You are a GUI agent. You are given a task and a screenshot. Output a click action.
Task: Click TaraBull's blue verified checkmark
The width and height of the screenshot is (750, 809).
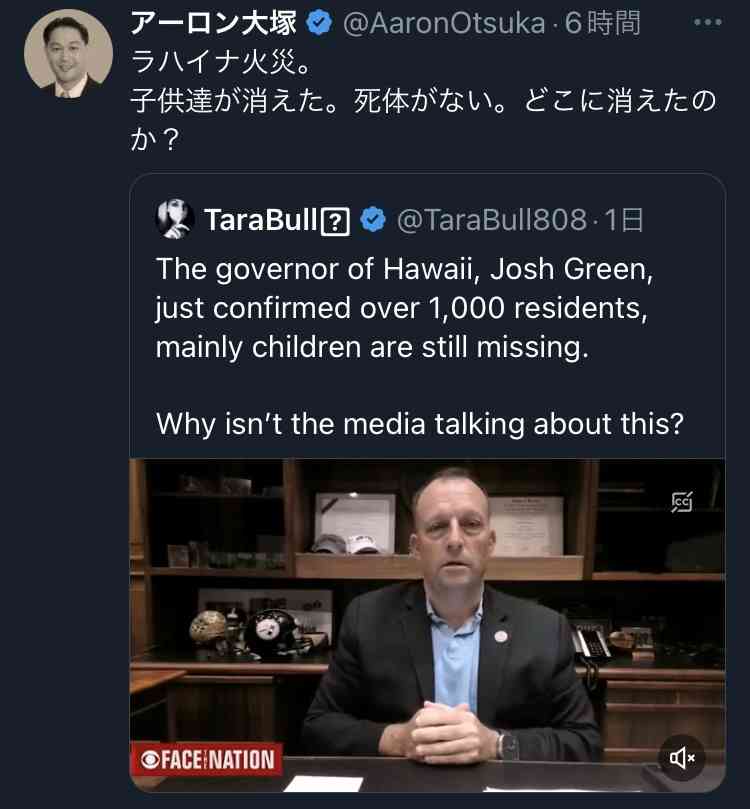(373, 219)
